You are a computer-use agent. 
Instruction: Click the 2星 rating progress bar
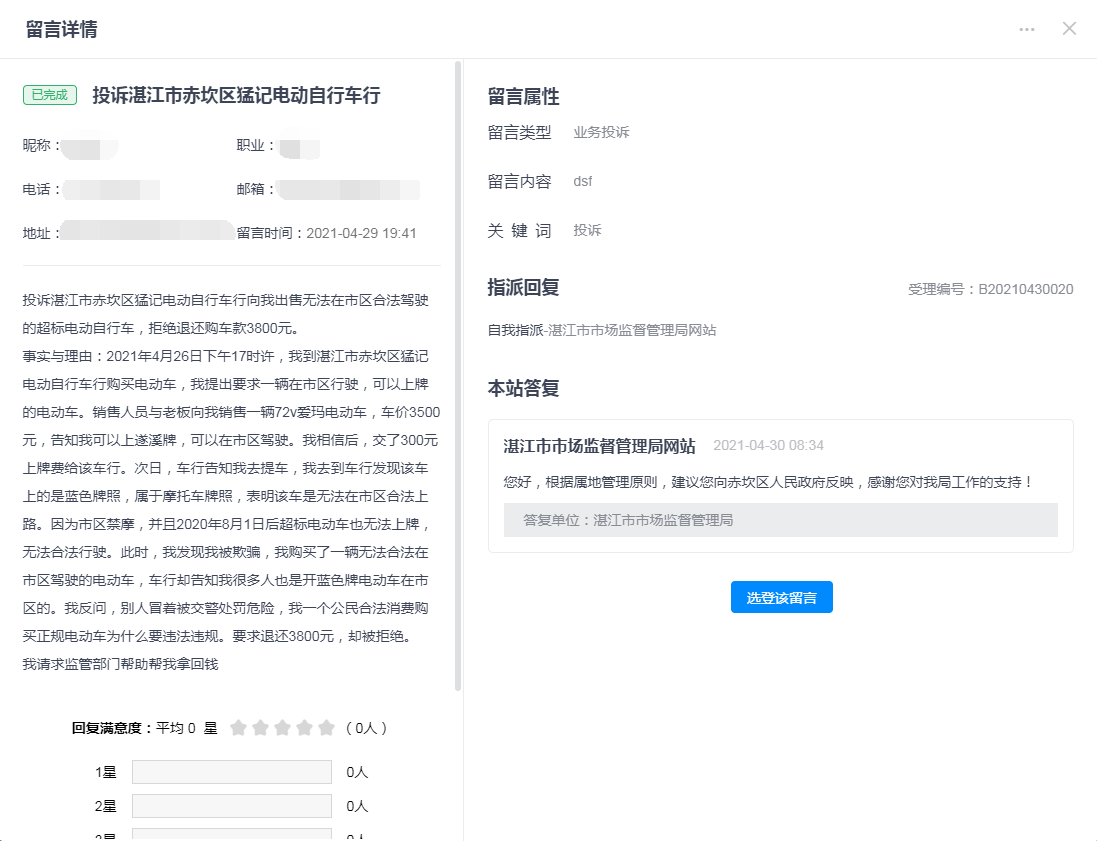pos(231,806)
